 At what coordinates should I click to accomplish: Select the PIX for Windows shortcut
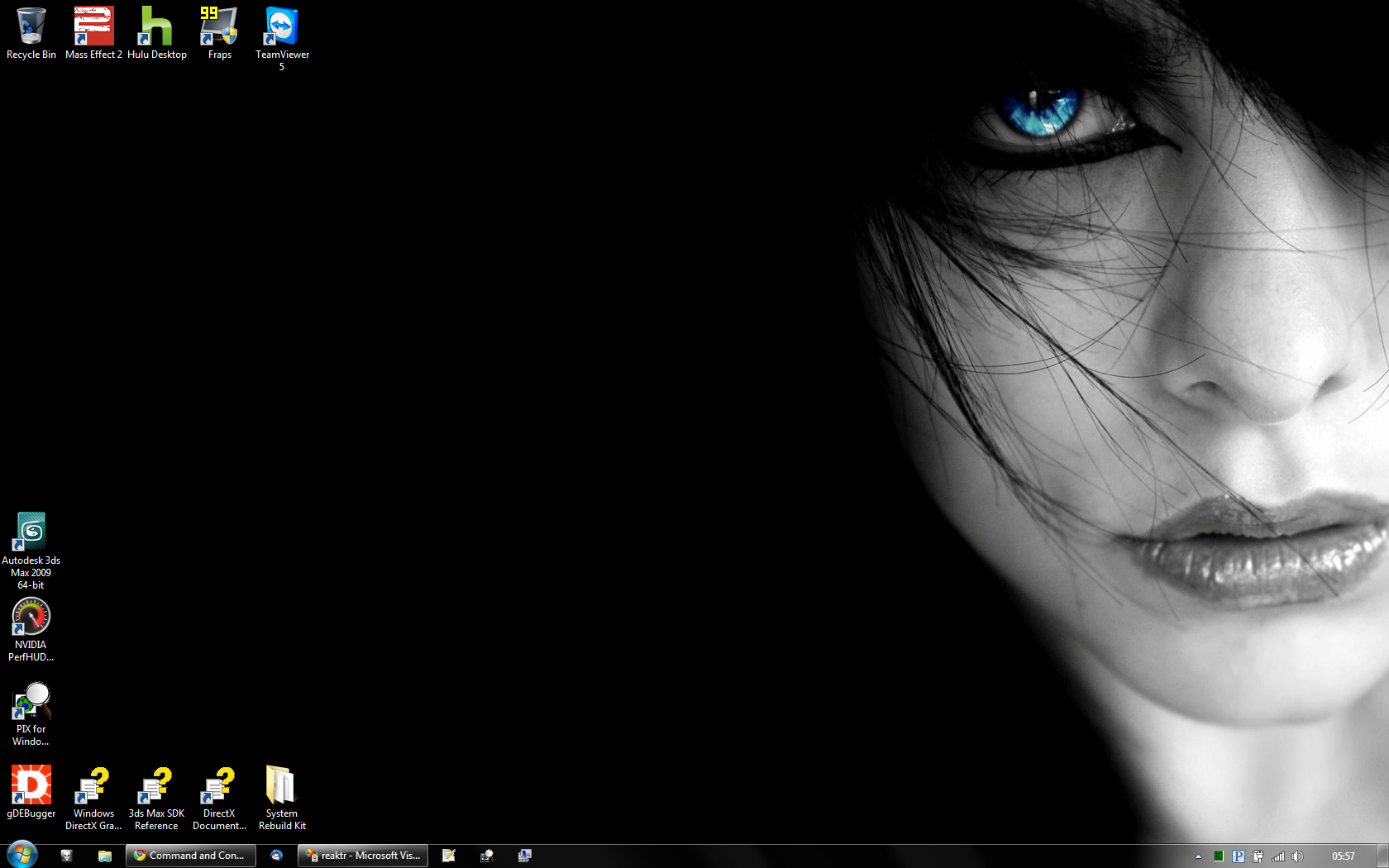(31, 701)
